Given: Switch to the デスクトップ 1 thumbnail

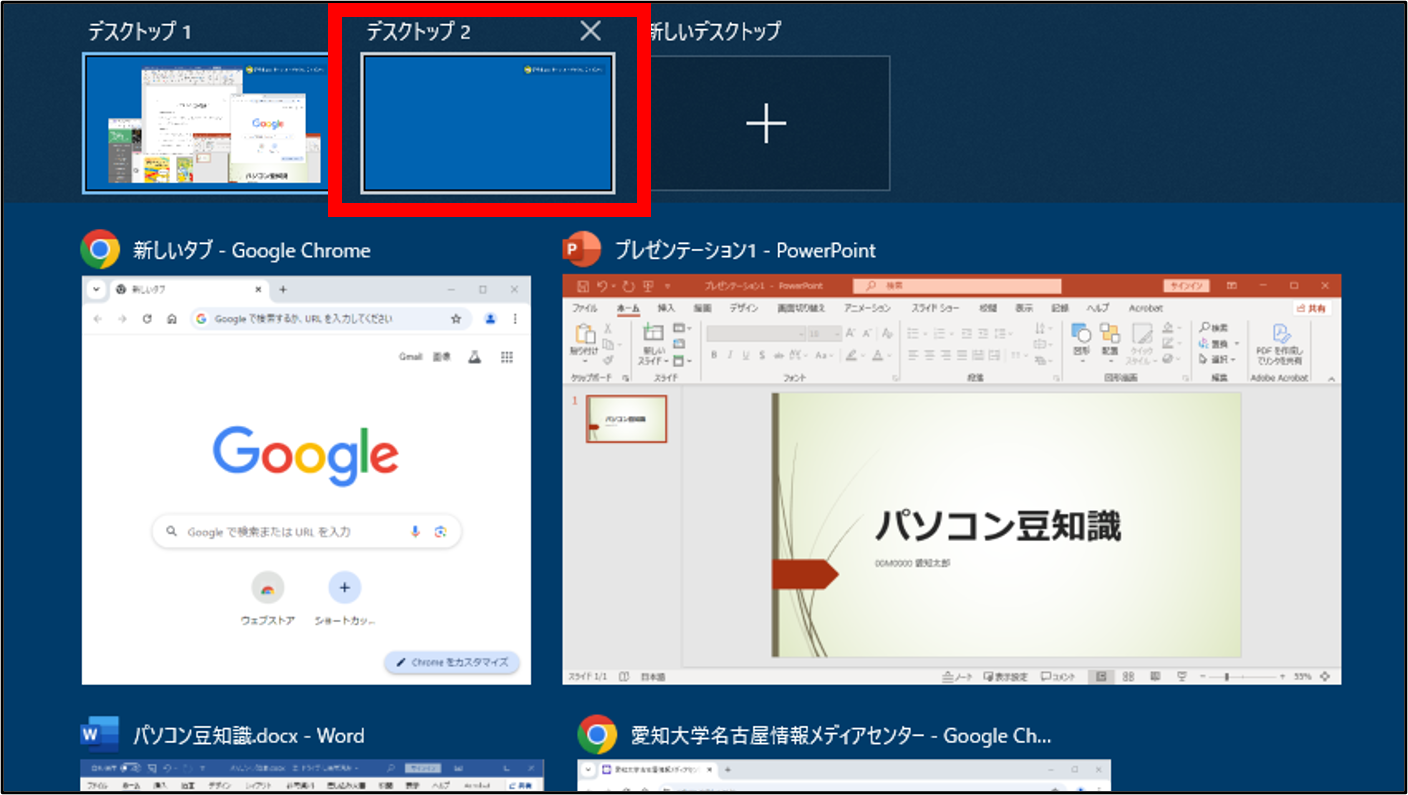Looking at the screenshot, I should [x=208, y=123].
